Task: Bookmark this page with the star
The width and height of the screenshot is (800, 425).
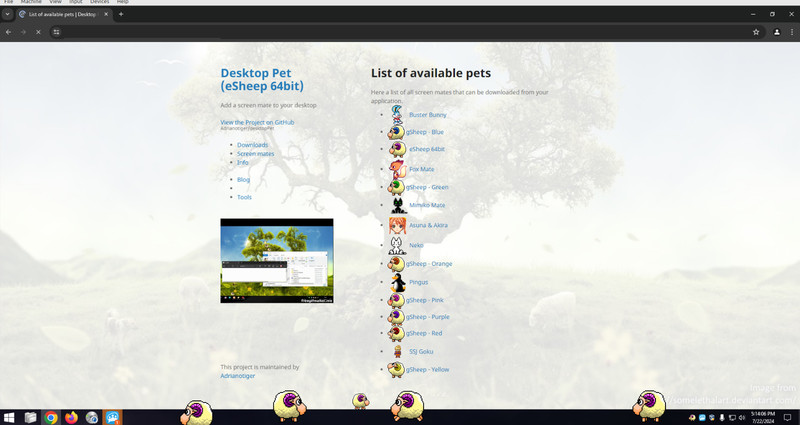Action: (x=756, y=32)
